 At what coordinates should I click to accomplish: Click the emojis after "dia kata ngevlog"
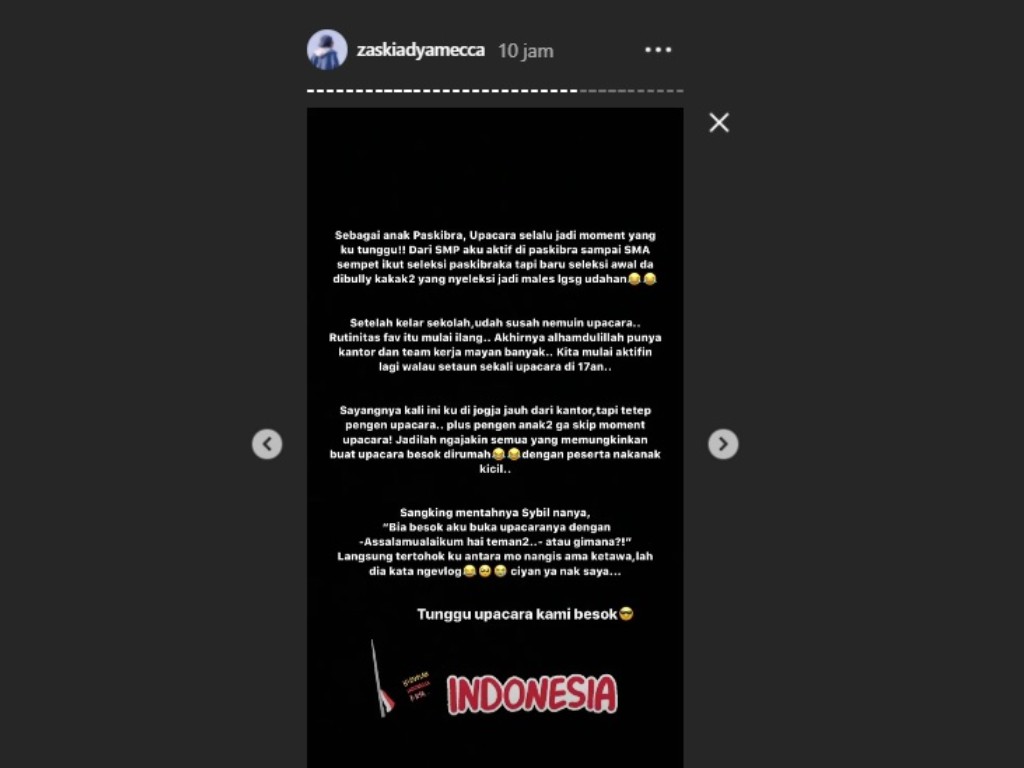pos(485,571)
